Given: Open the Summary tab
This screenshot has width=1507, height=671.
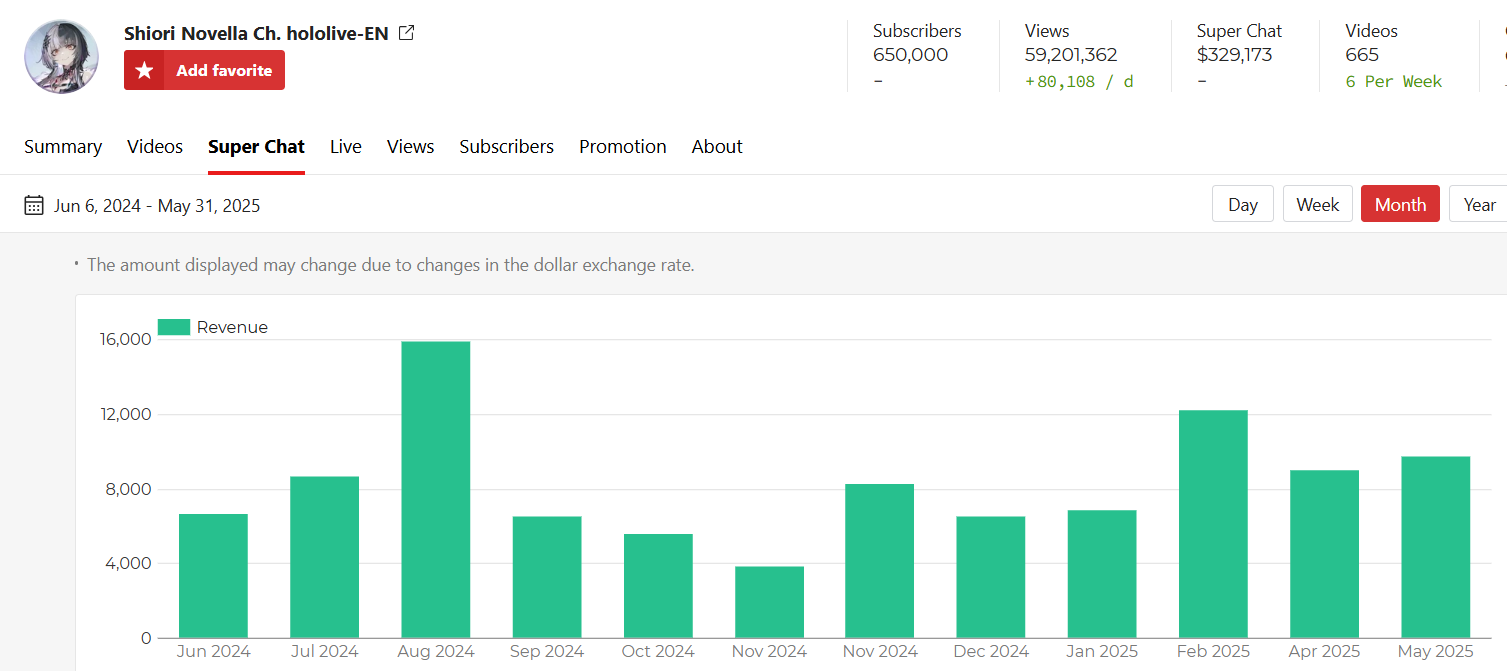Looking at the screenshot, I should [x=63, y=147].
